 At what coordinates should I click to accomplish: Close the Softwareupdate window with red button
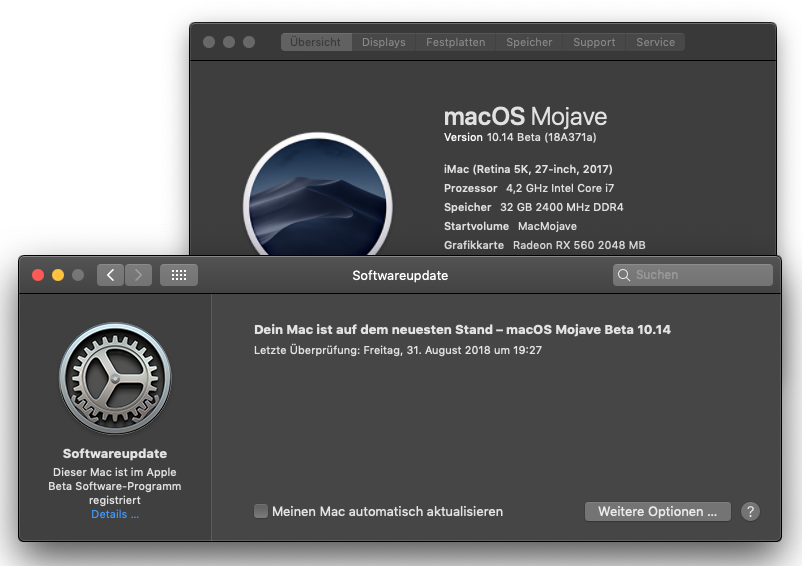pos(38,275)
